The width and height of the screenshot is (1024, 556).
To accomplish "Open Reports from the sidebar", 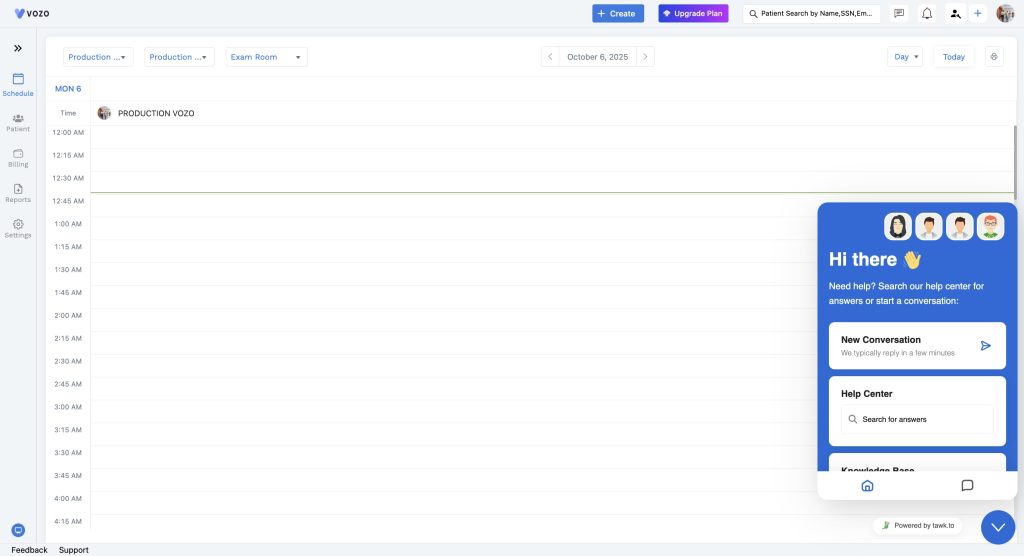I will pyautogui.click(x=18, y=193).
